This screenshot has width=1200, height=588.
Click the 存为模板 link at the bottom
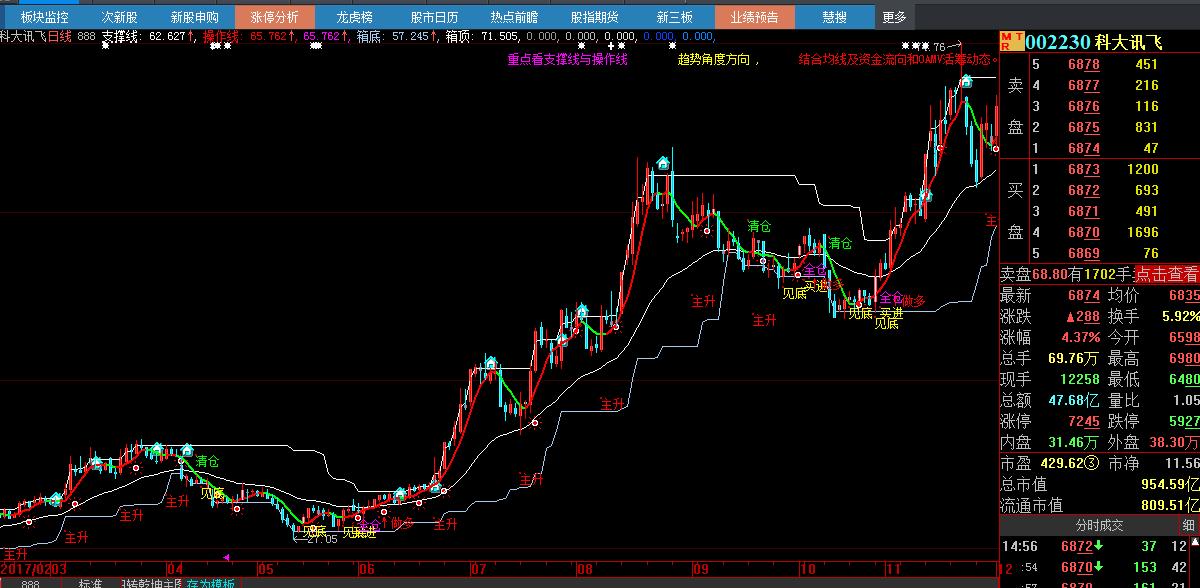pyautogui.click(x=210, y=584)
